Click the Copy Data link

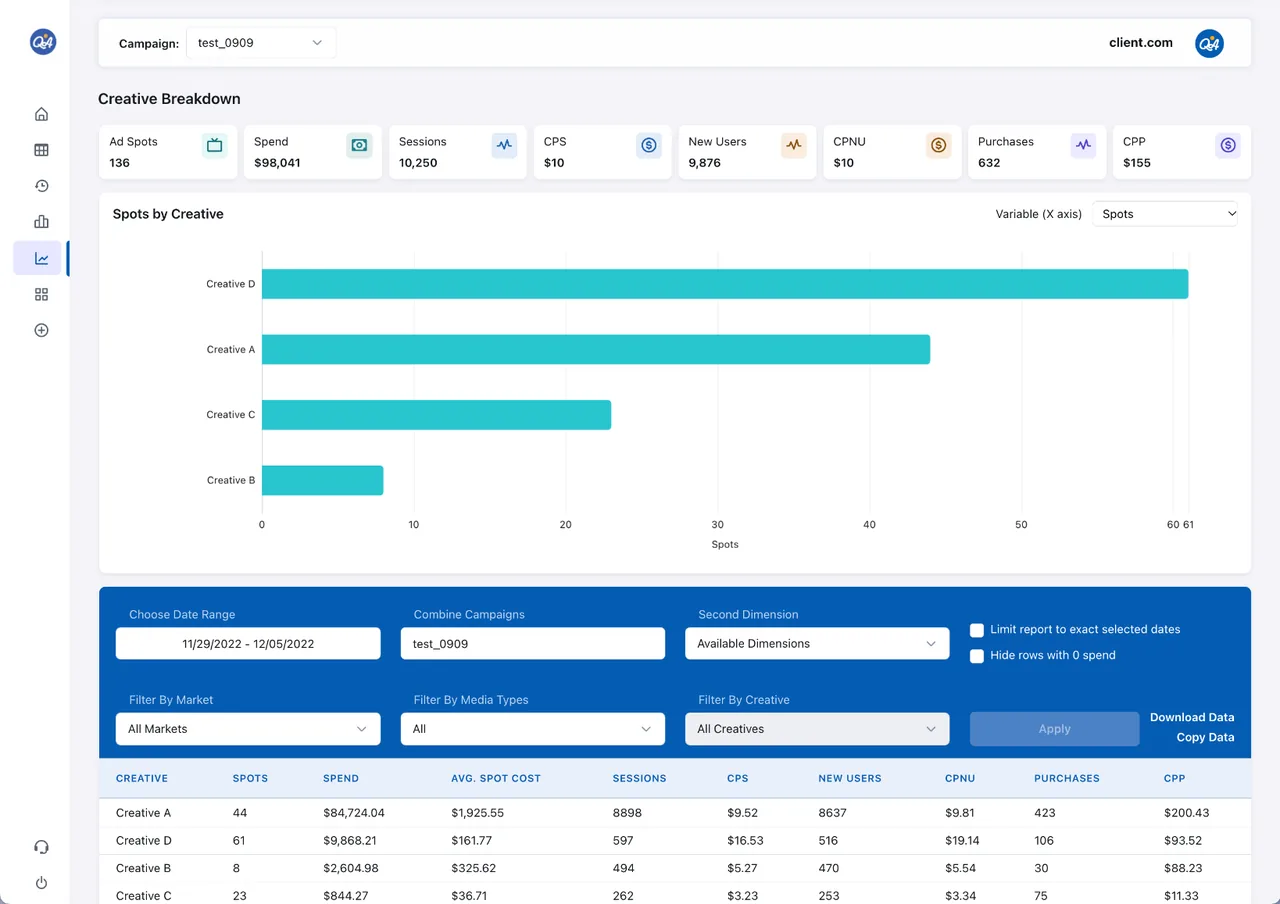coord(1205,737)
